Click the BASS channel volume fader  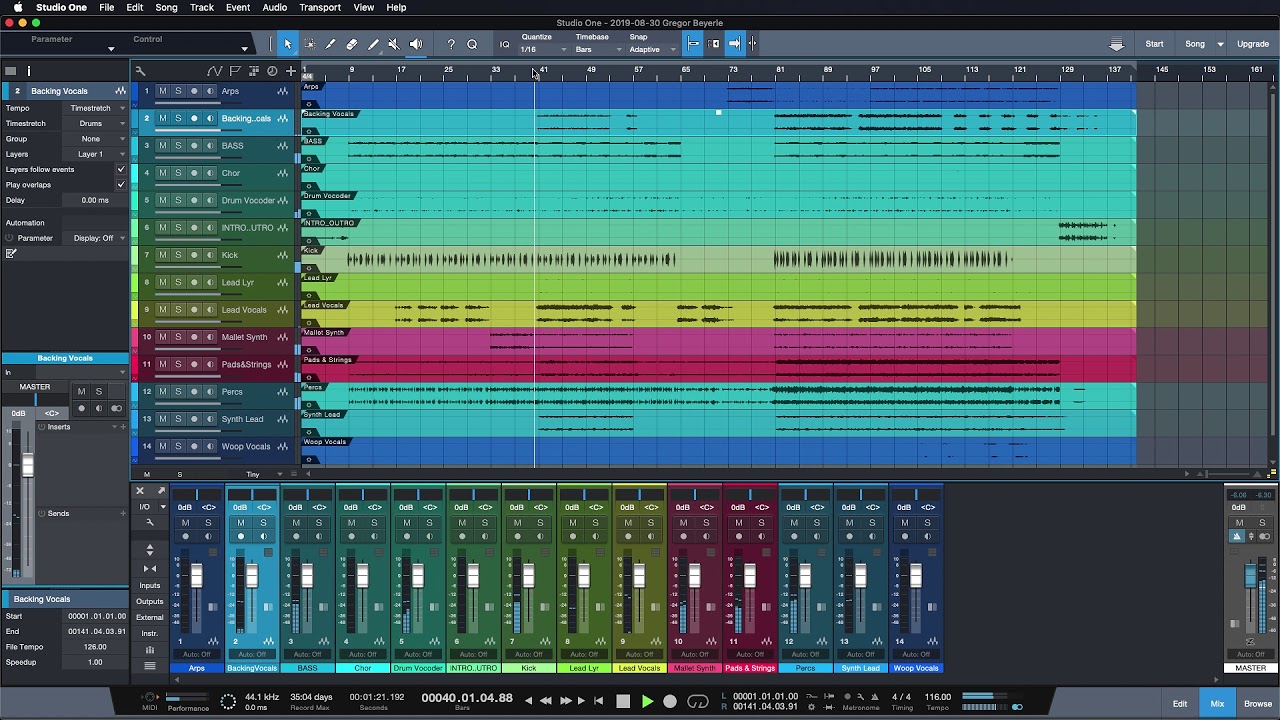tap(307, 577)
